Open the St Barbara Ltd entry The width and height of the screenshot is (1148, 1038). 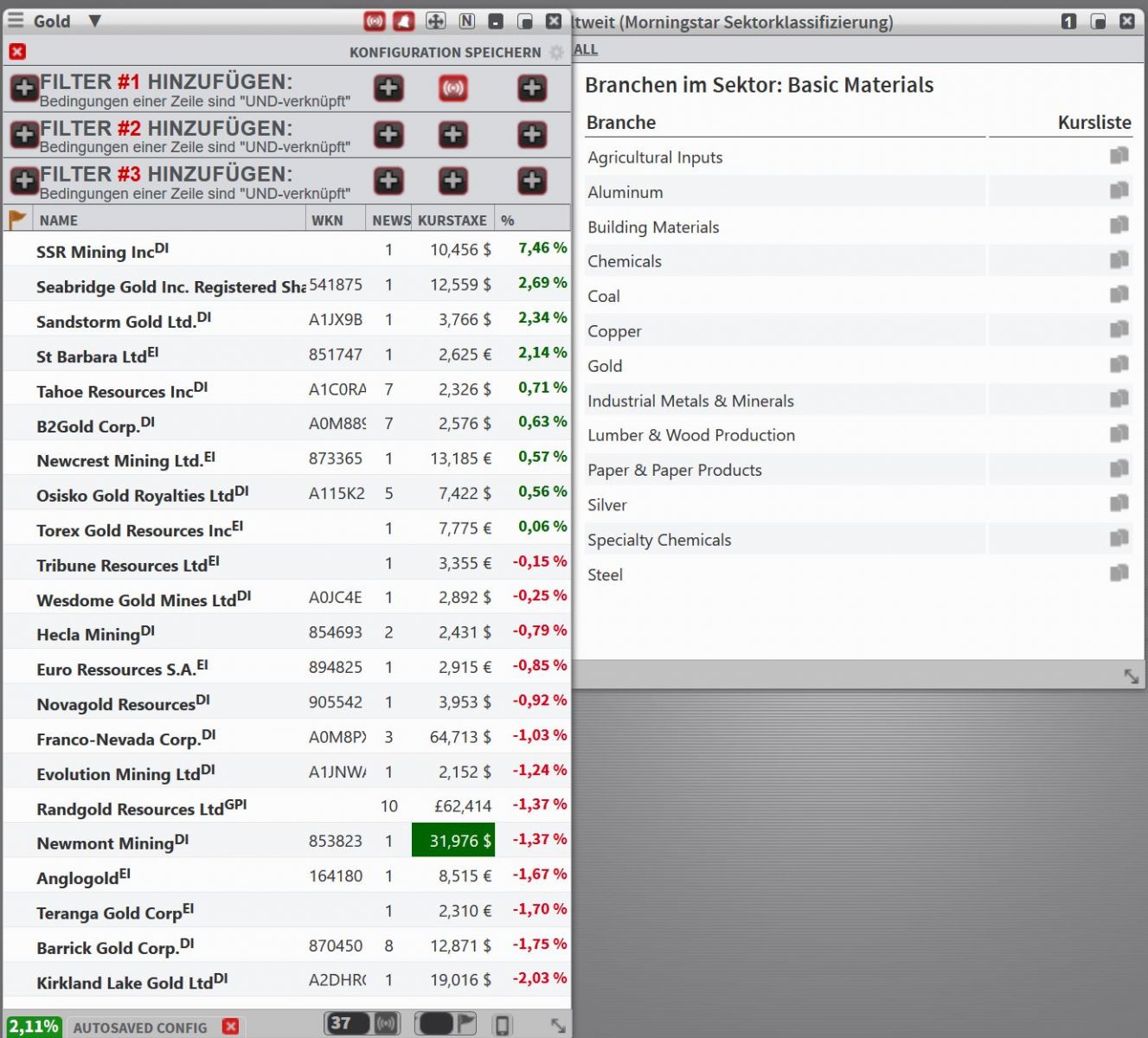pyautogui.click(x=287, y=355)
